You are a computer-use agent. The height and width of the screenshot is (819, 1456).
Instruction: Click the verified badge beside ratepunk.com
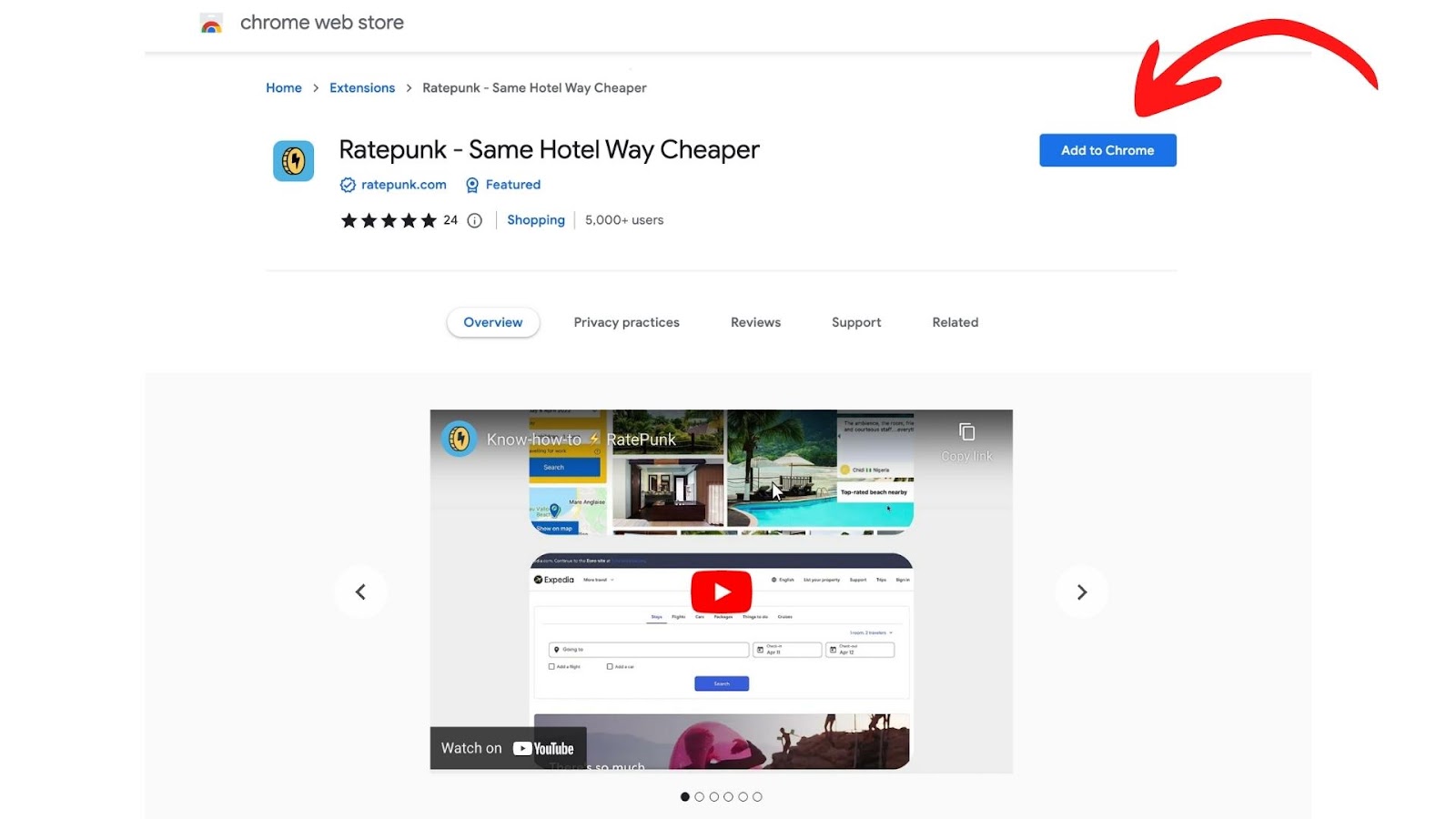tap(348, 185)
